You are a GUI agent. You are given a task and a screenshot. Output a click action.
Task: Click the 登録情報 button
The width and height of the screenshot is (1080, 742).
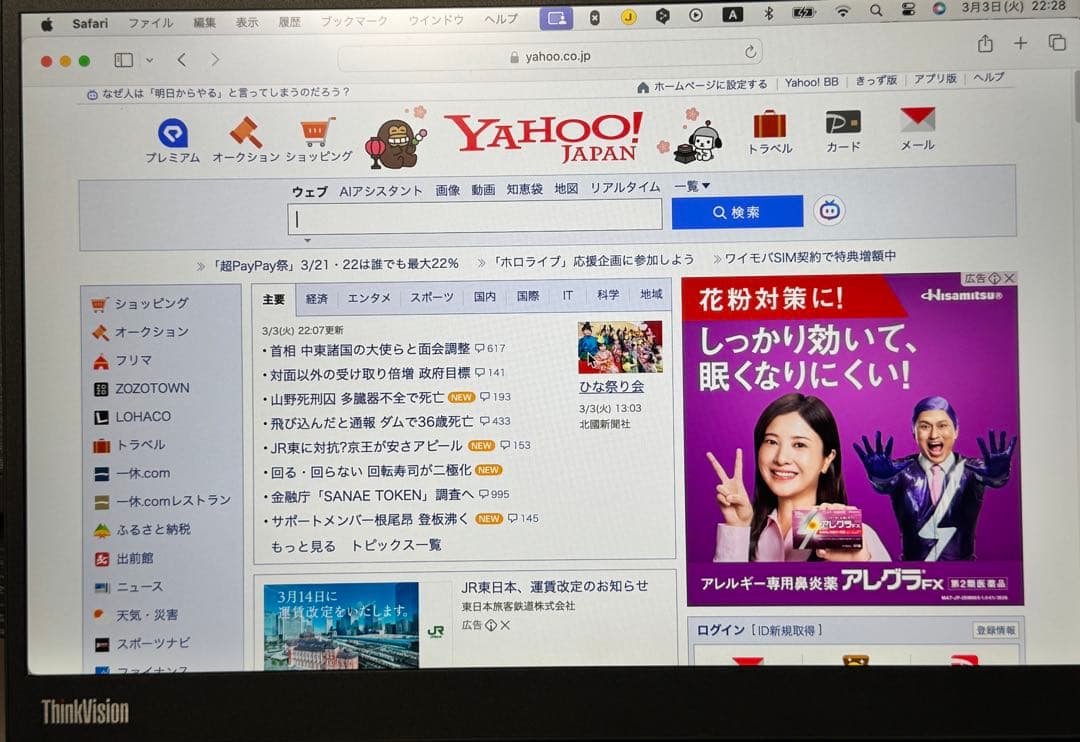click(996, 630)
